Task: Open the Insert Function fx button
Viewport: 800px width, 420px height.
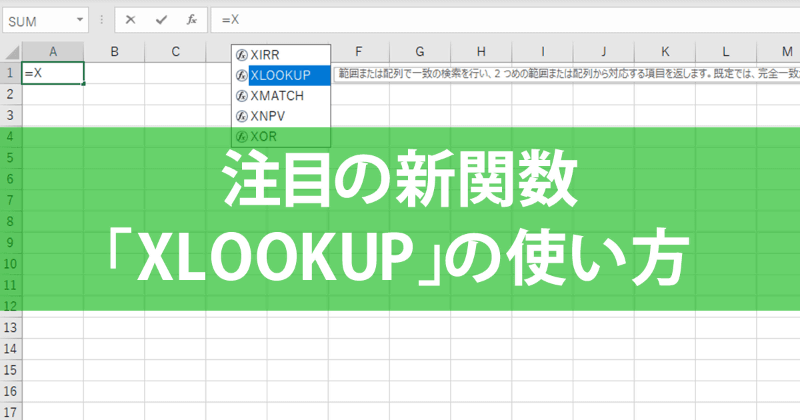Action: 191,20
